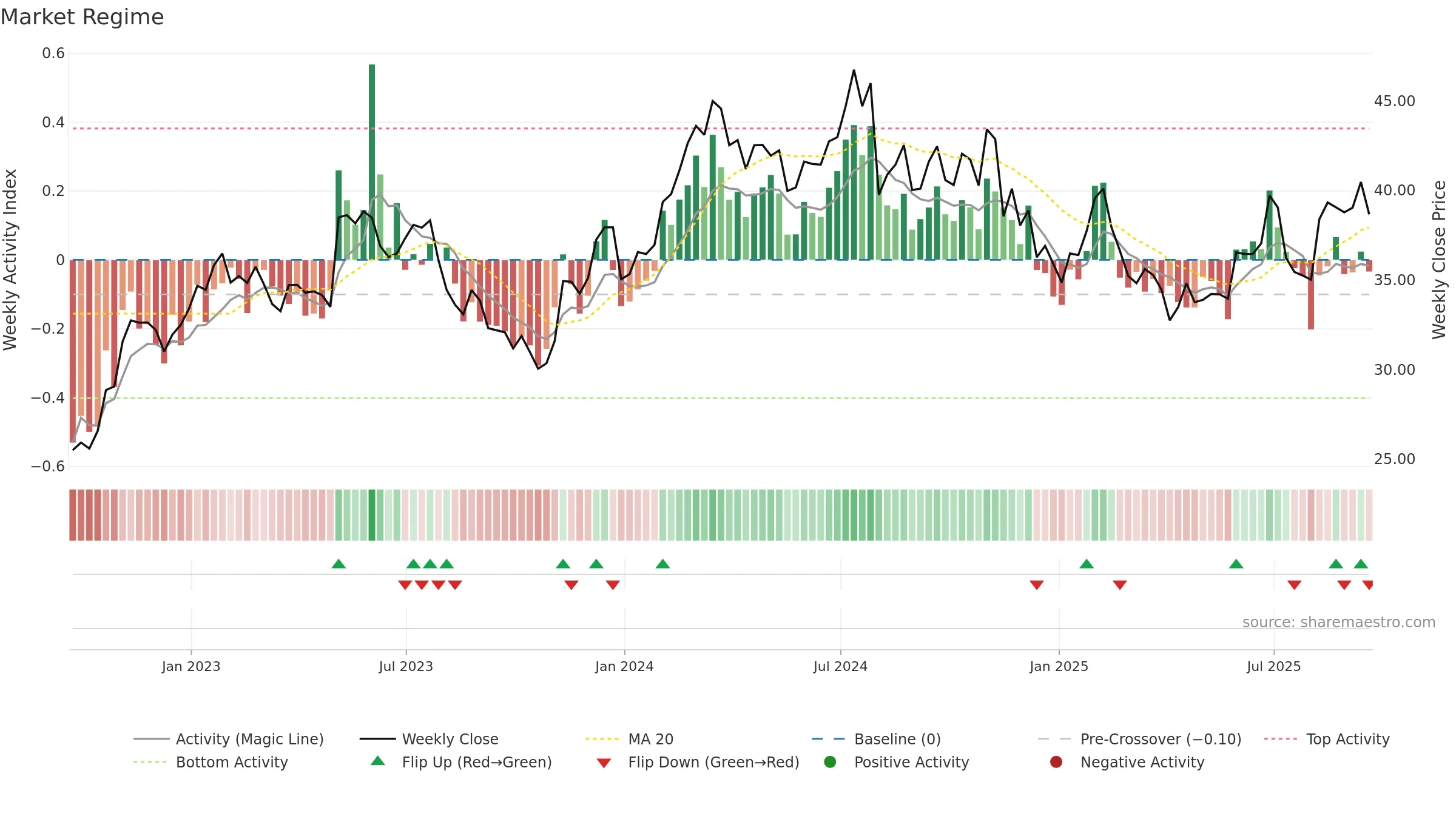This screenshot has width=1456, height=819.
Task: Toggle the Bottom Activity legend entry
Action: [x=211, y=762]
